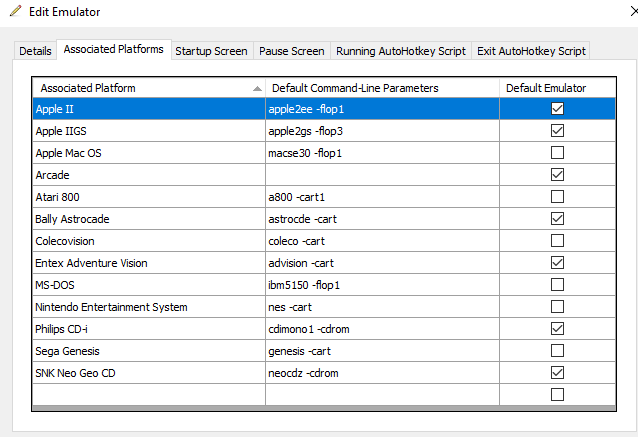
Task: Check Default Emulator for Sega Genesis
Action: 557,350
